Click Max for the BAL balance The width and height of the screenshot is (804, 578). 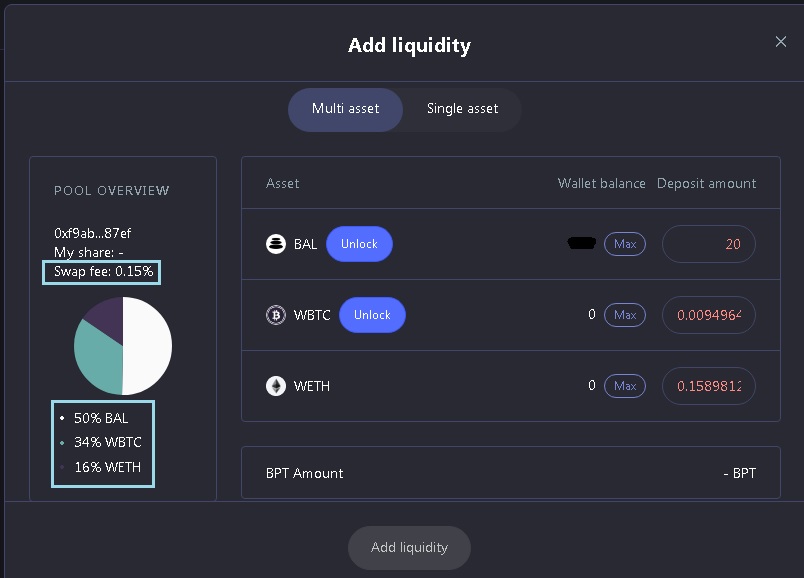[625, 243]
